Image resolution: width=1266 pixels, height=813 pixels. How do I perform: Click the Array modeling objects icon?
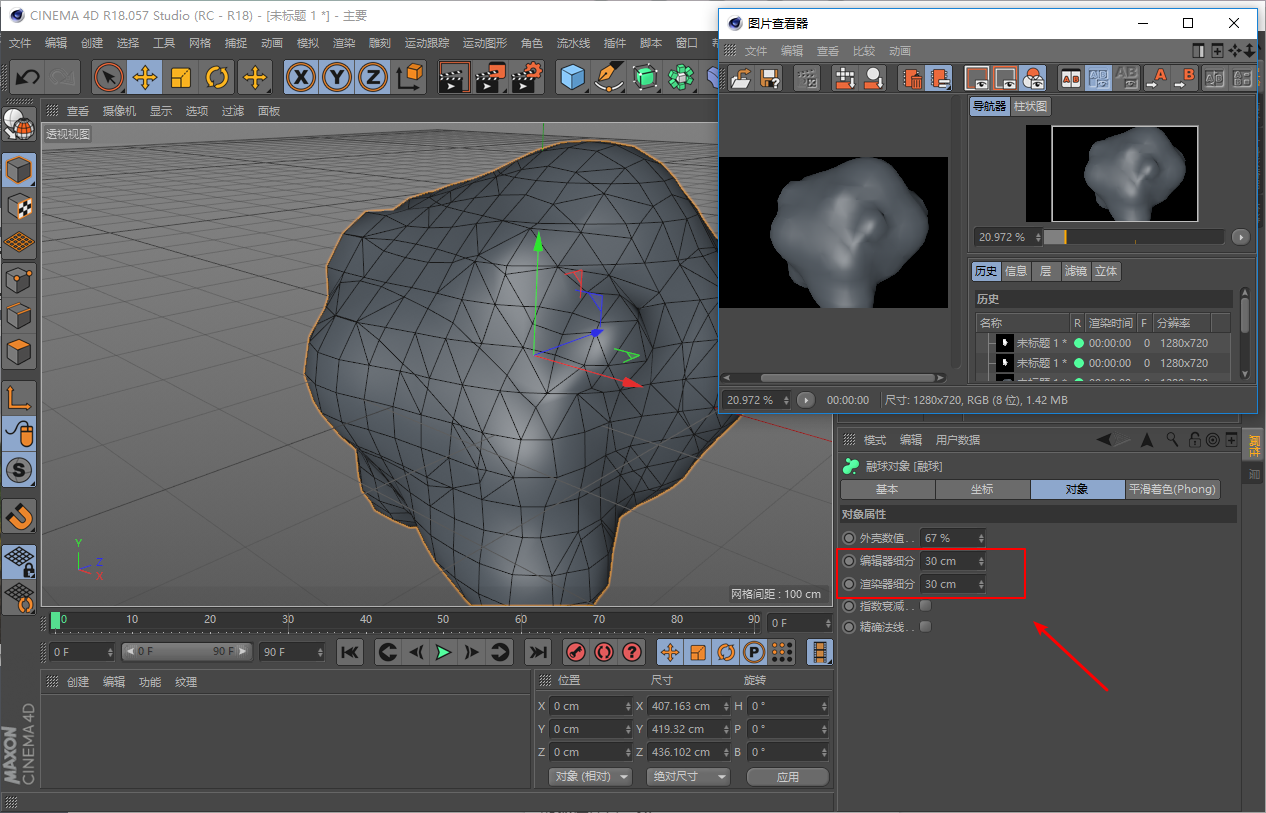click(x=681, y=77)
